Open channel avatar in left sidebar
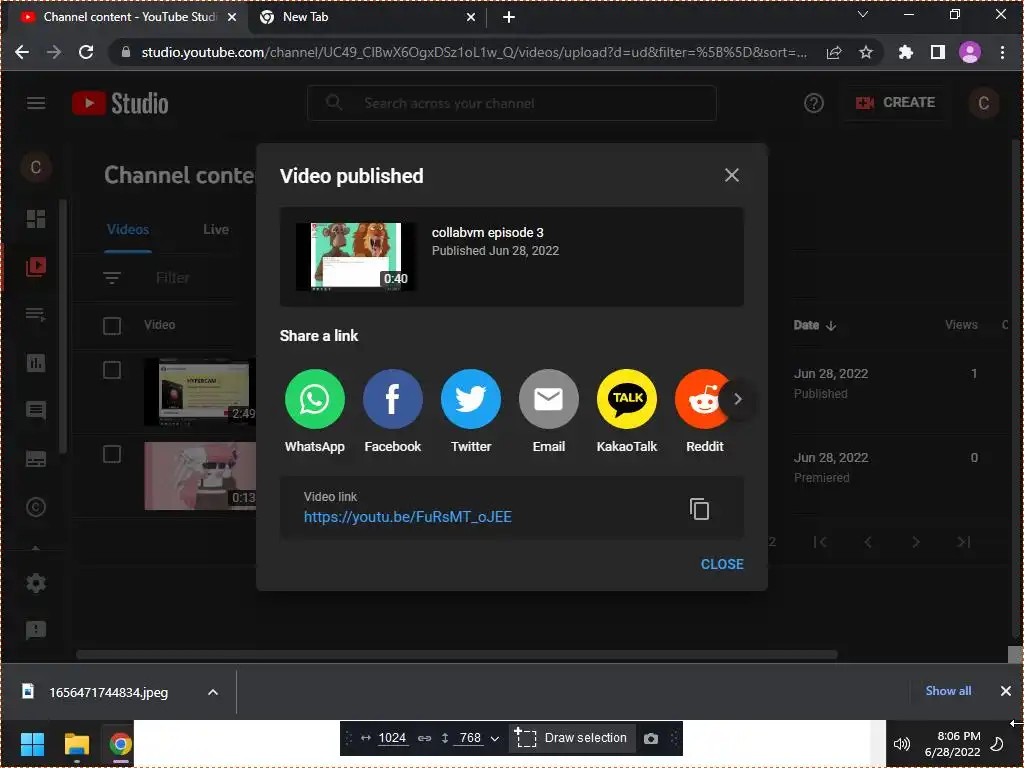The image size is (1024, 768). click(x=36, y=168)
